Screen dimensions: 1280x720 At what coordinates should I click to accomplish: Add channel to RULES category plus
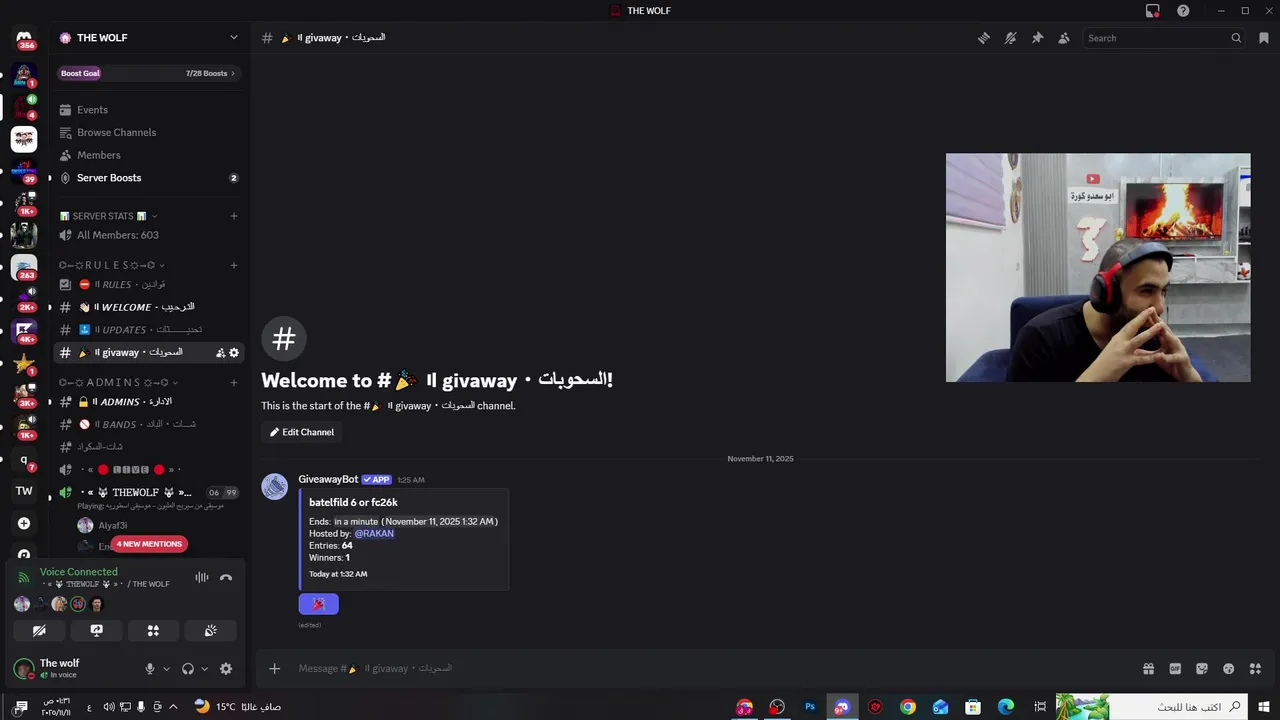tap(234, 265)
